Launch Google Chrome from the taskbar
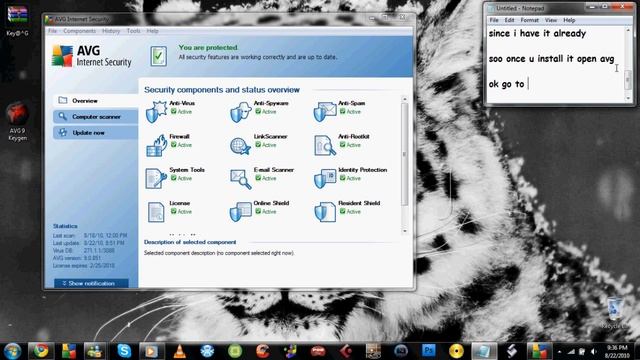Screen dimensions: 640x360 point(41,351)
